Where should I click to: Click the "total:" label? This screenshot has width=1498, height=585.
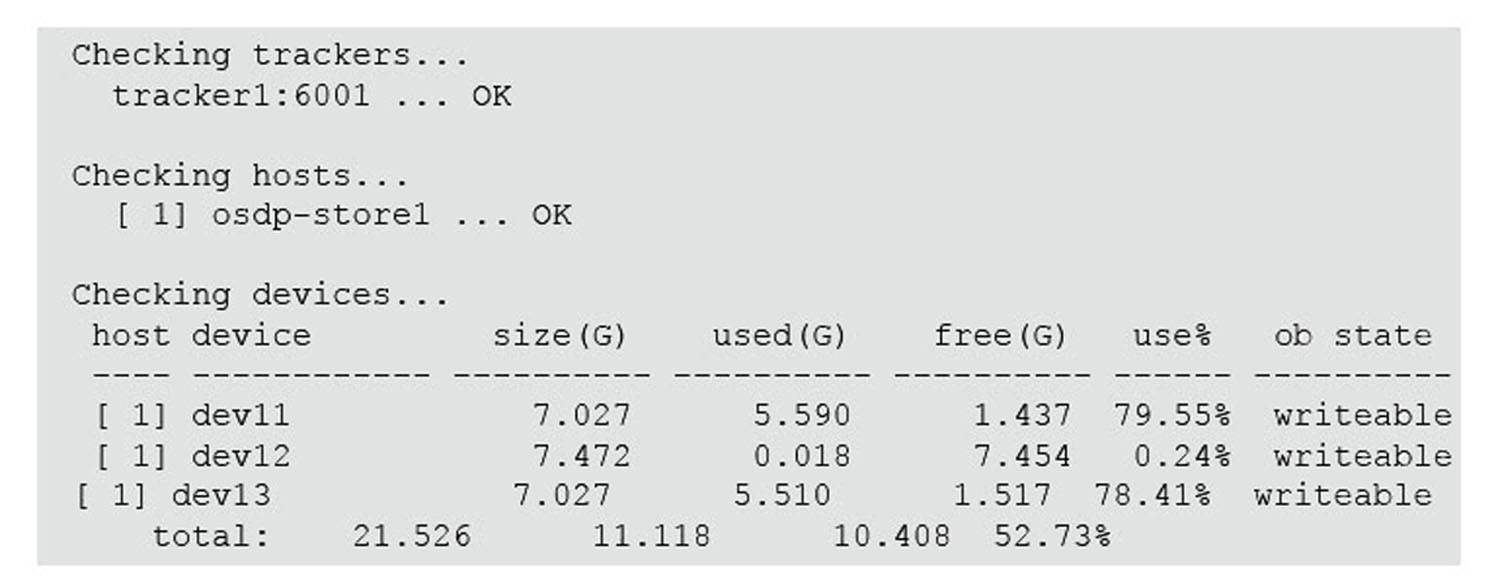click(211, 536)
